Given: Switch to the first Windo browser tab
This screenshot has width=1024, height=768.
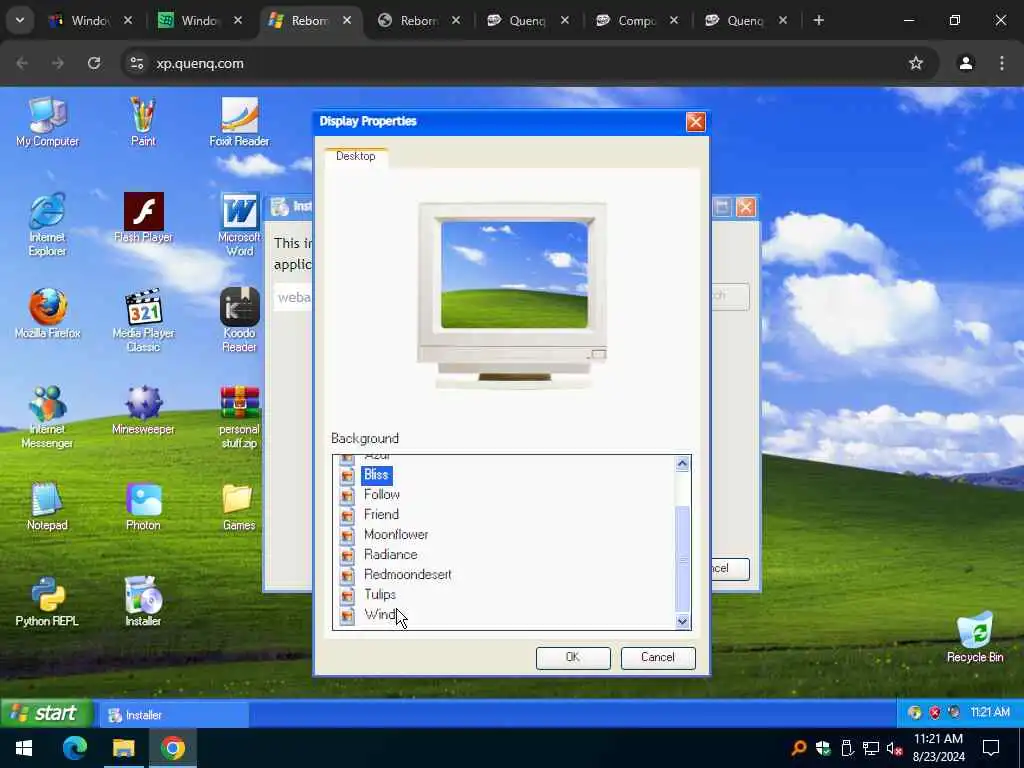Looking at the screenshot, I should (89, 21).
